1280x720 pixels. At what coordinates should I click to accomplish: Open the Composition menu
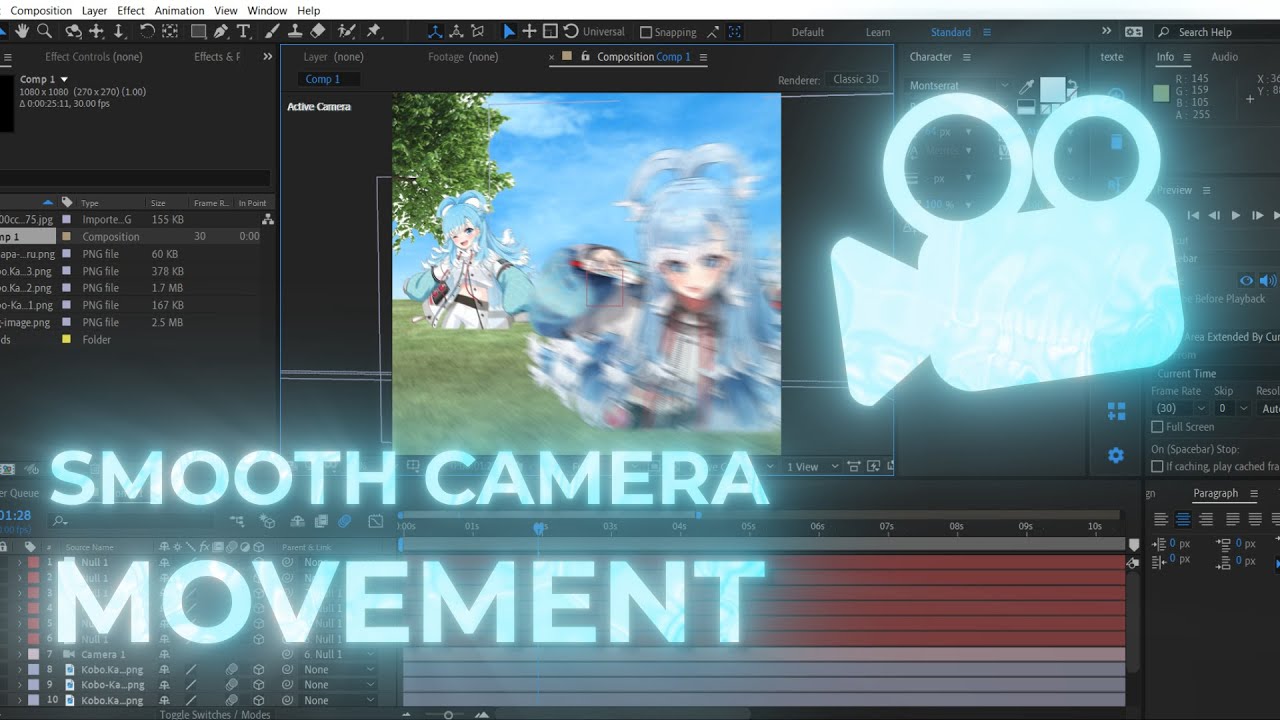pos(41,11)
